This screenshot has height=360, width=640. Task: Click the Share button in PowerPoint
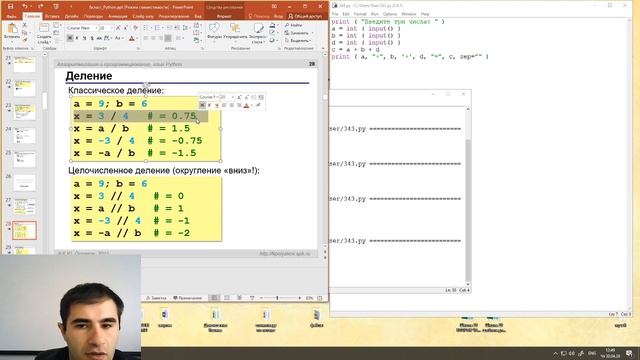[x=305, y=16]
